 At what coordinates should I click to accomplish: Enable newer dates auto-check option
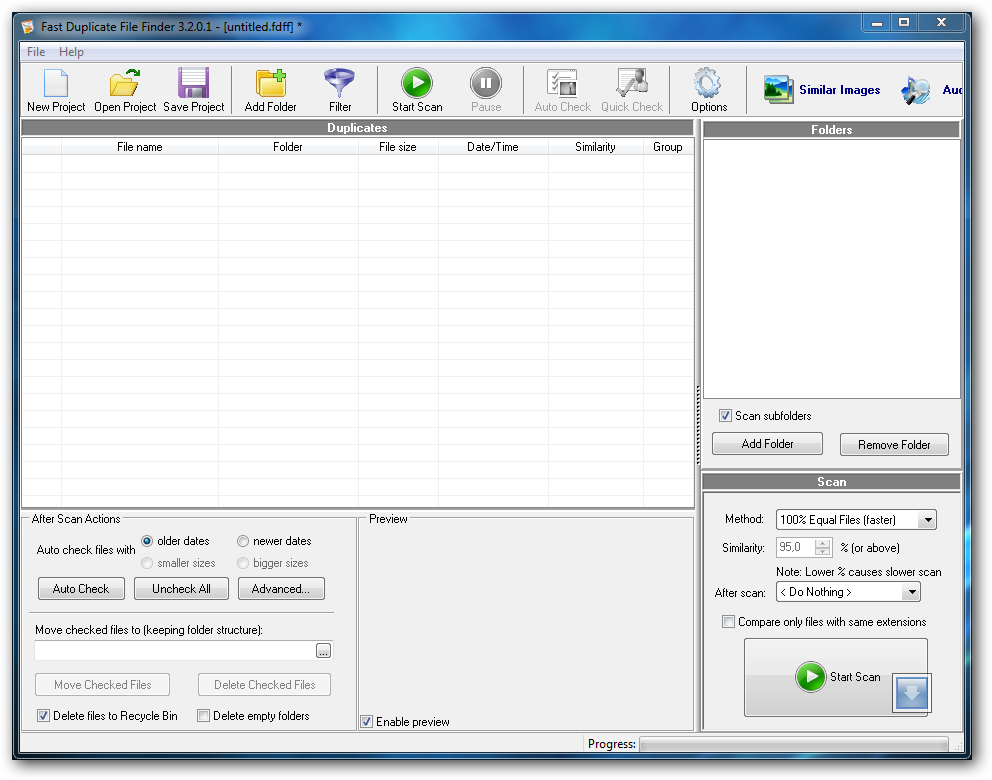[x=243, y=541]
